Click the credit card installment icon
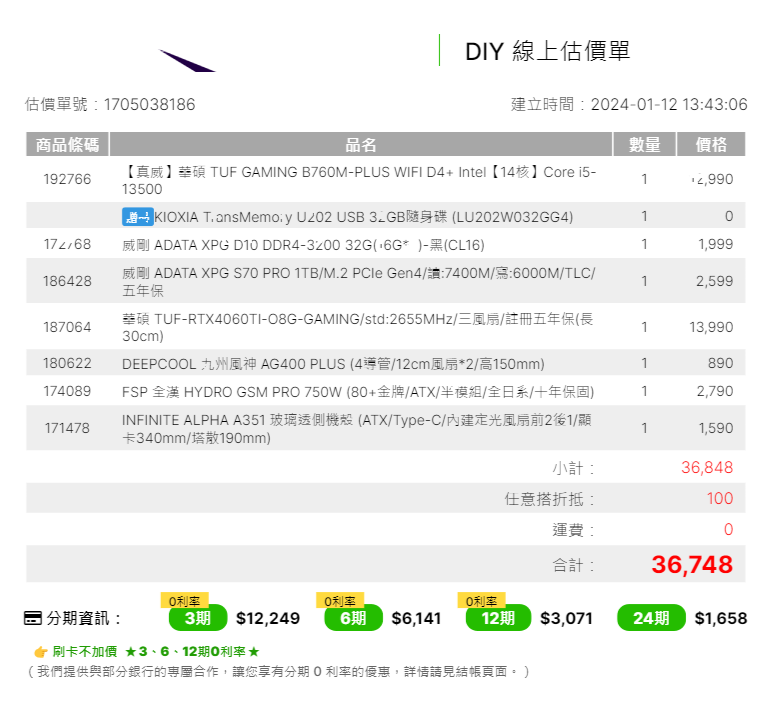The image size is (772, 703). [32, 618]
